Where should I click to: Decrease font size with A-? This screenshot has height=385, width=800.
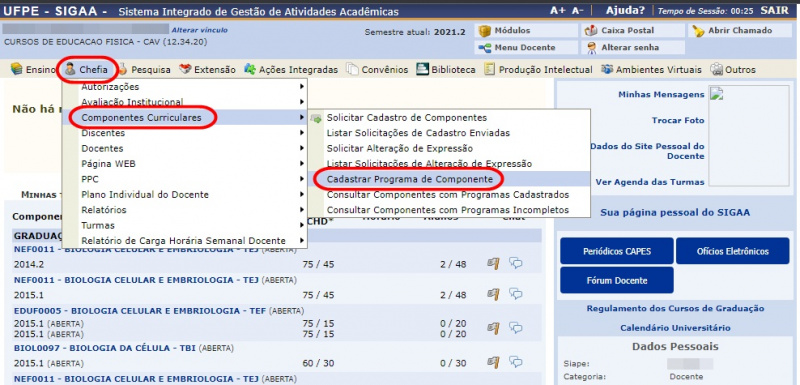[x=578, y=11]
